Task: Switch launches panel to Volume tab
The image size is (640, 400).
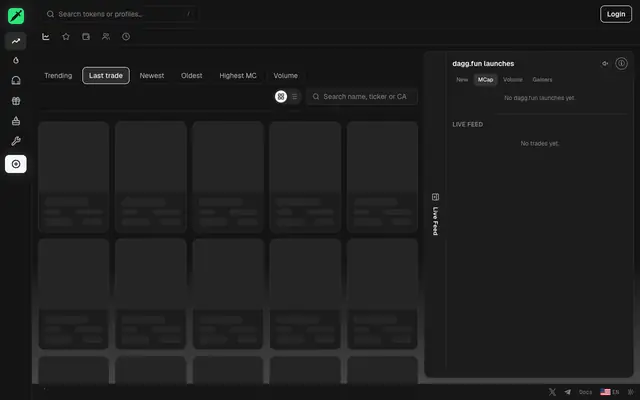Action: [x=513, y=80]
